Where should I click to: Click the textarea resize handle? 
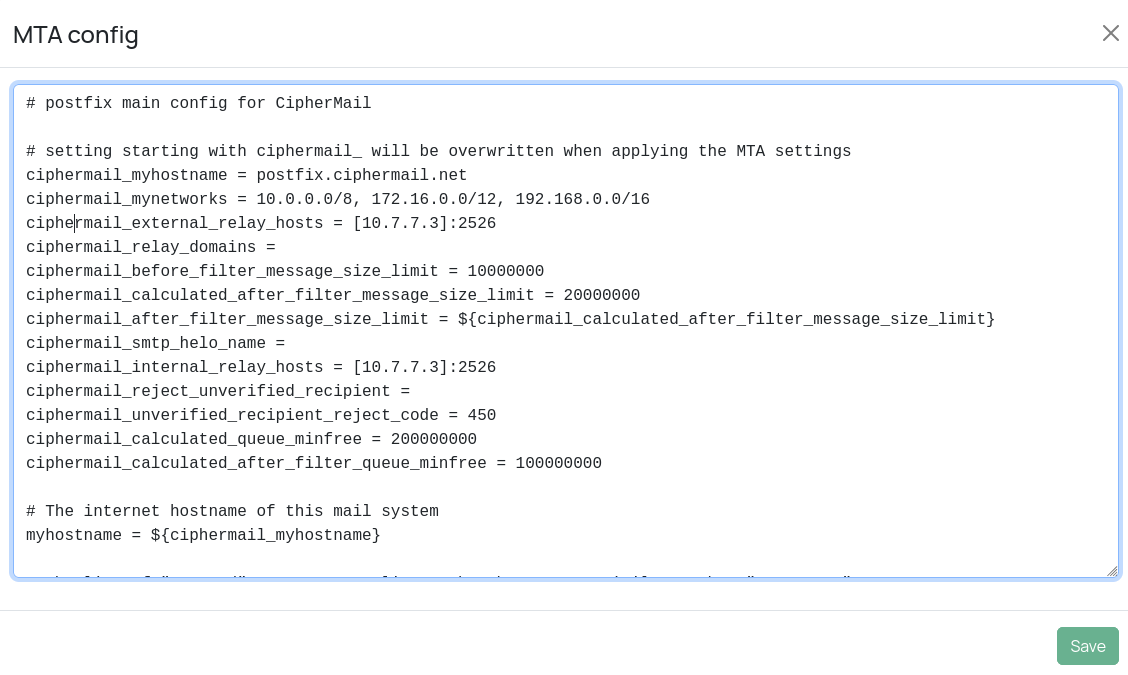coord(1112,571)
